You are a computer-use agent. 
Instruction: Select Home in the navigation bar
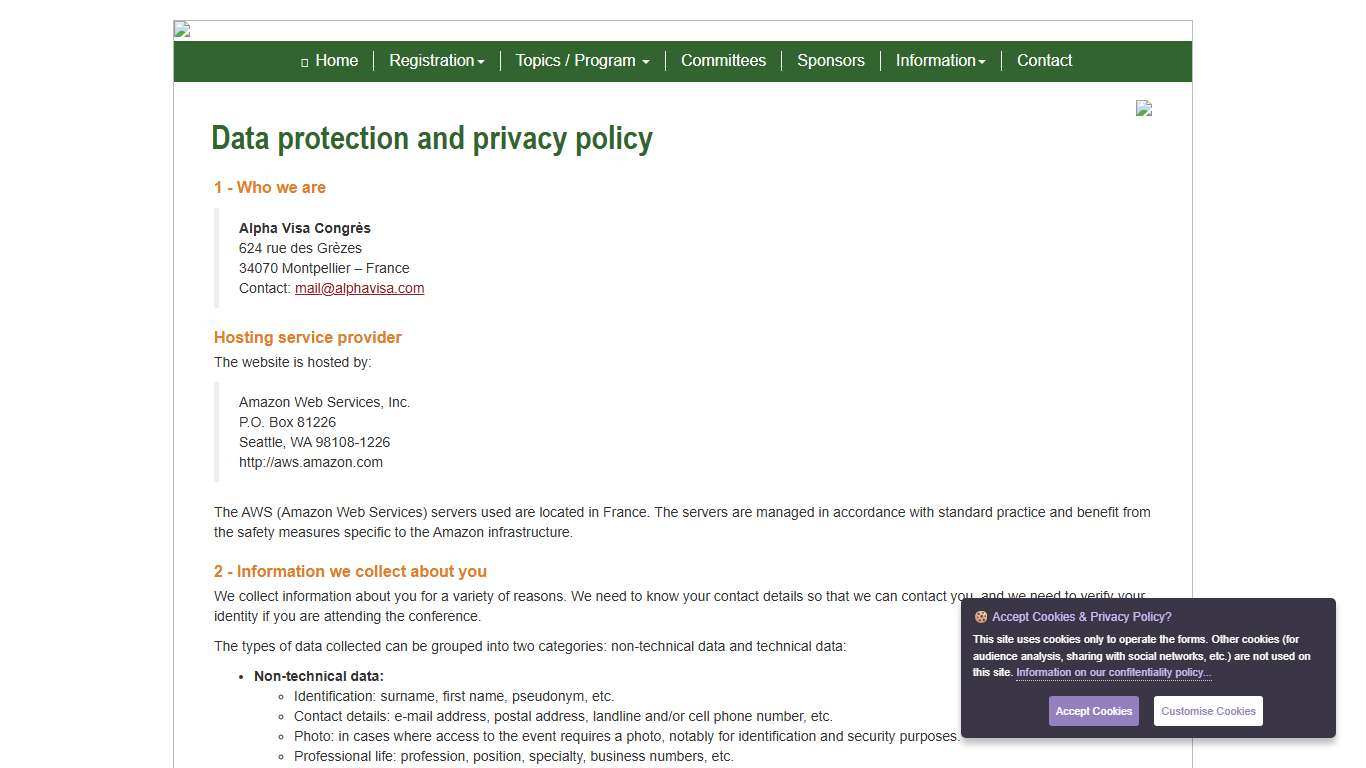336,61
